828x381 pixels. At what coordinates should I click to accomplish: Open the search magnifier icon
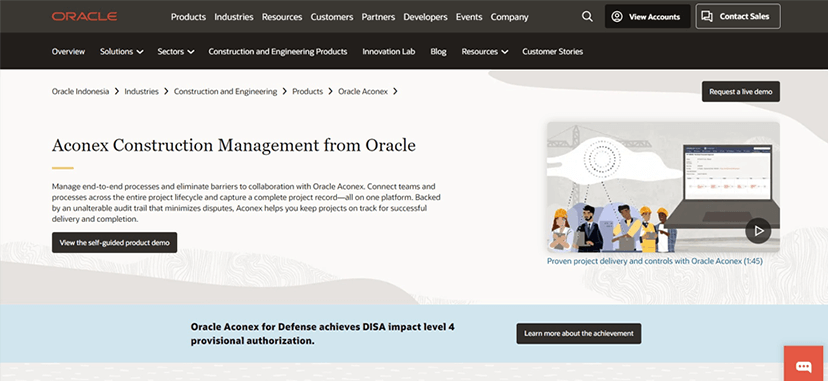tap(587, 16)
